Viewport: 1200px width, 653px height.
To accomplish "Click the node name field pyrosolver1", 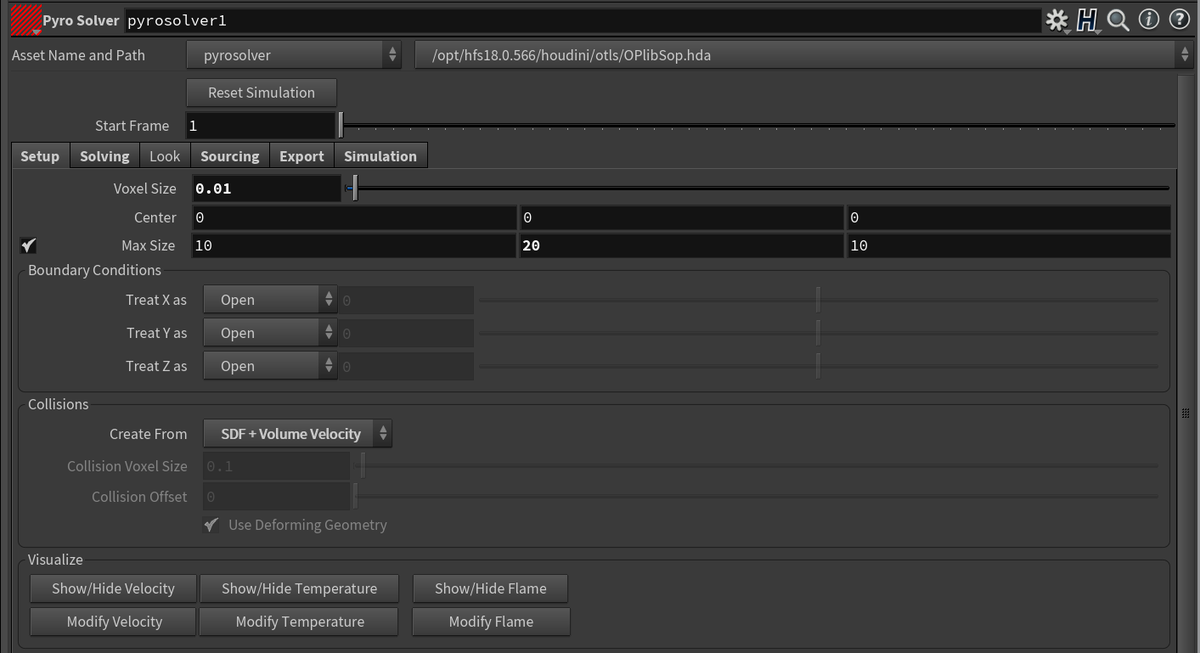I will point(582,20).
